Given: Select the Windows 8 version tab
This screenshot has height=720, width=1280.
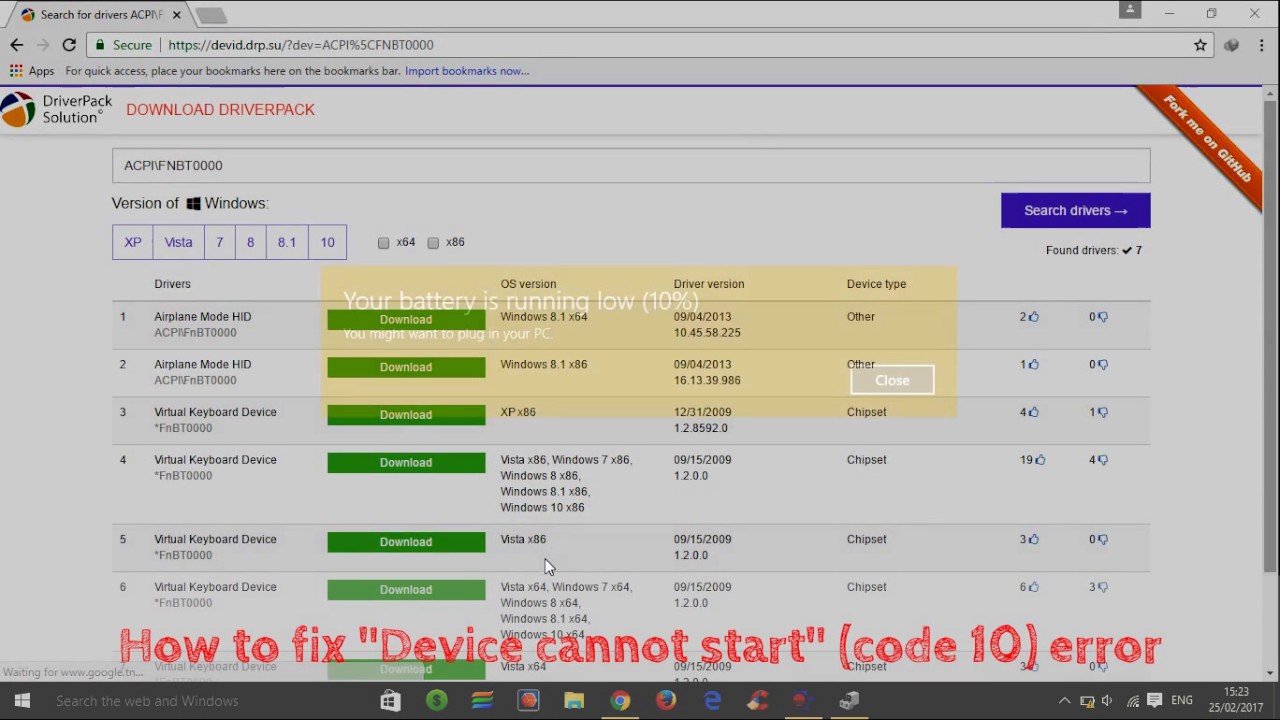Looking at the screenshot, I should point(250,242).
